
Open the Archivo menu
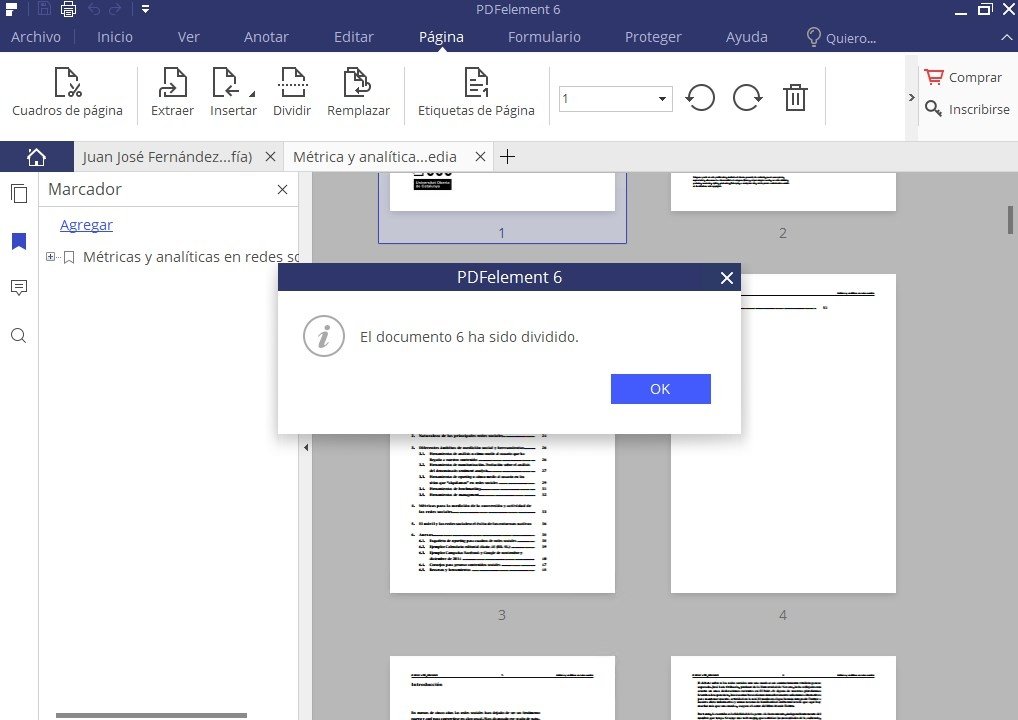[36, 37]
